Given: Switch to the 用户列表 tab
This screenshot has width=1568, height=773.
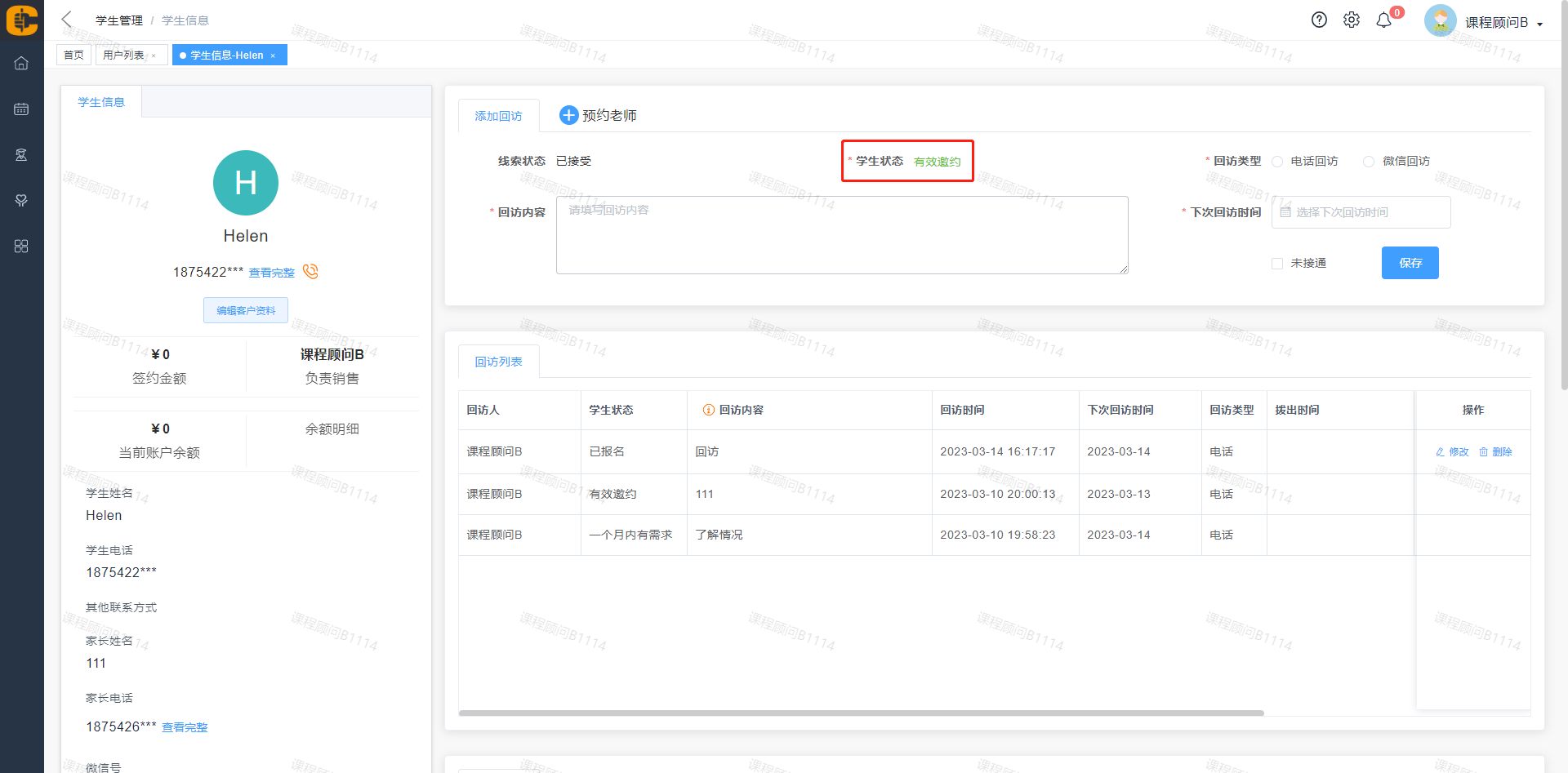Looking at the screenshot, I should point(123,56).
